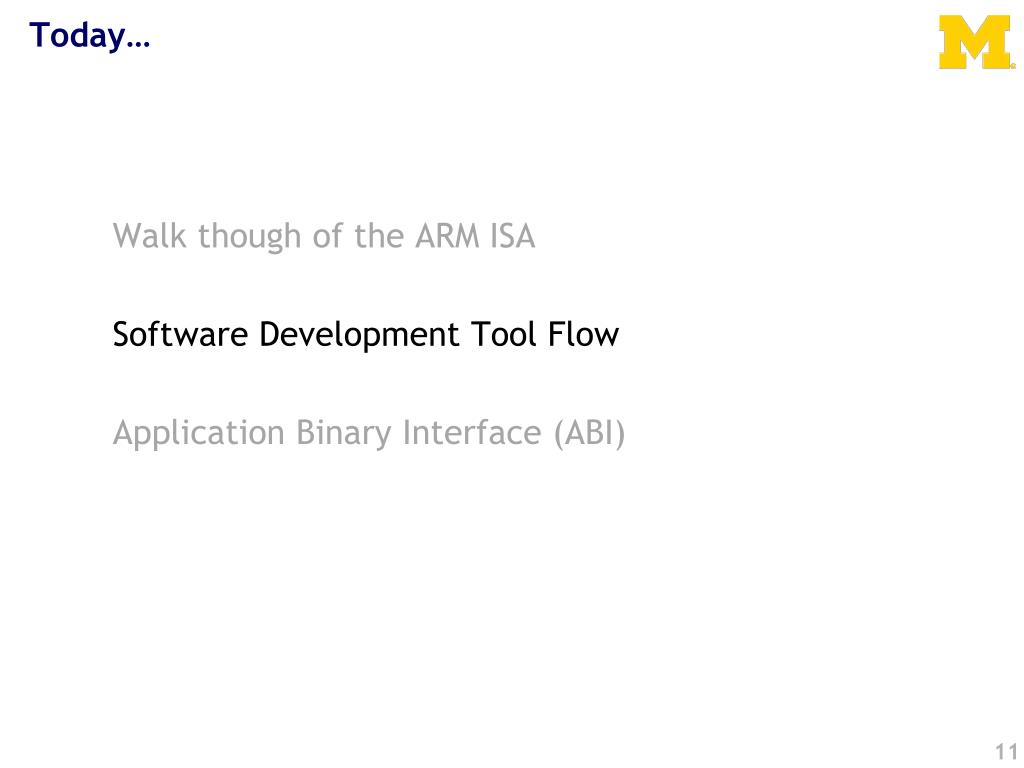
Task: Select the "Application Binary Interface (ABI)" line
Action: pyautogui.click(x=369, y=433)
